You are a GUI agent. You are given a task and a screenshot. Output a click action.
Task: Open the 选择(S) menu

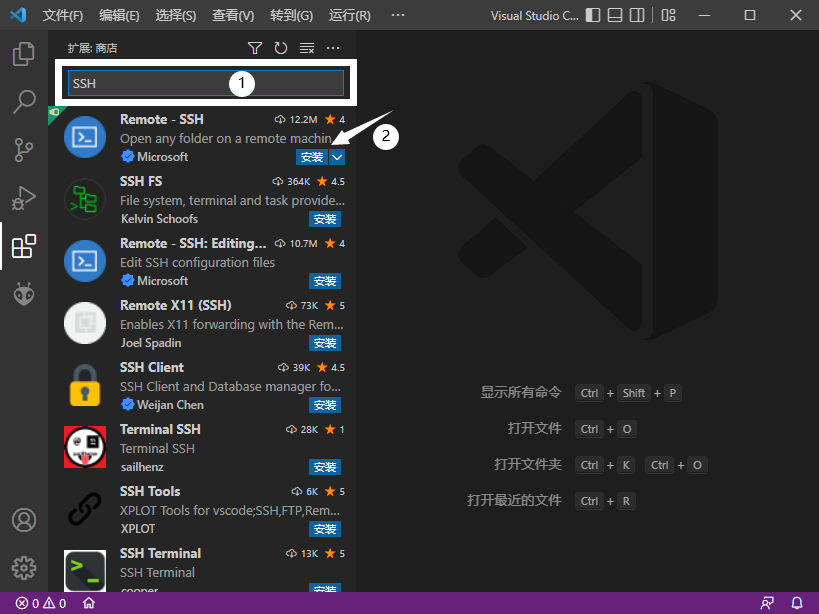tap(176, 15)
